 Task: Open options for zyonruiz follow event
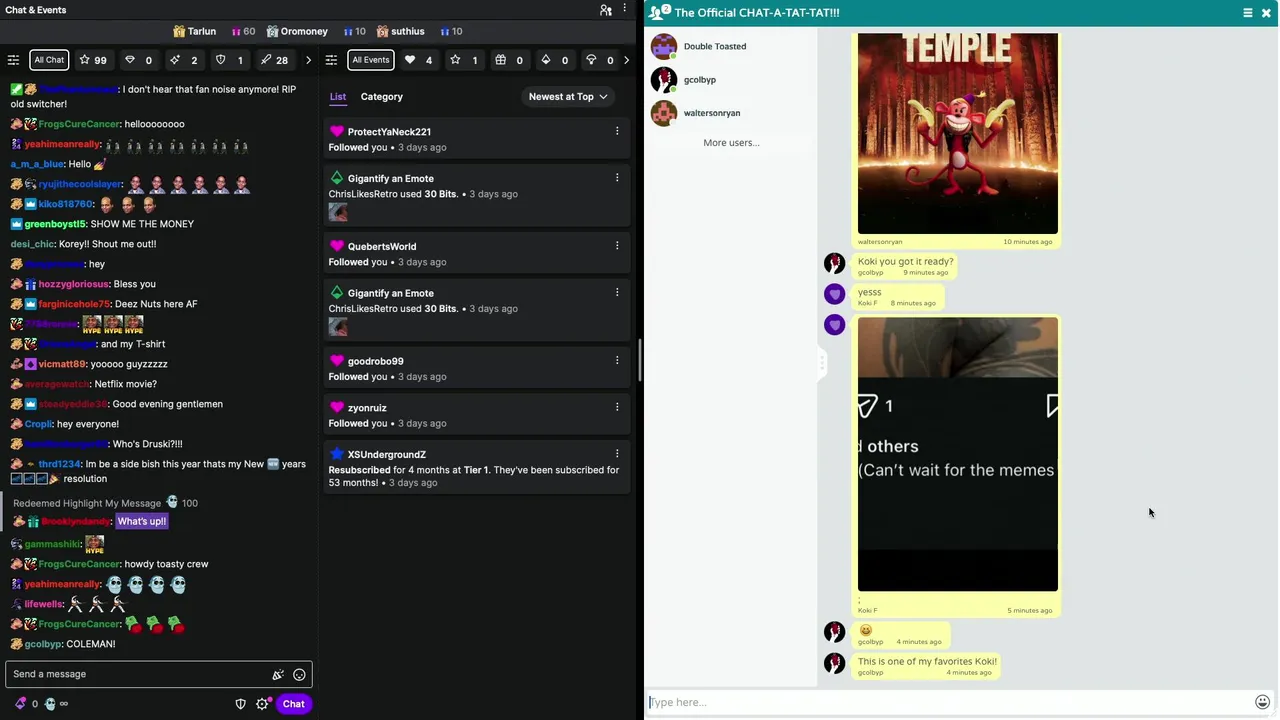pos(617,407)
